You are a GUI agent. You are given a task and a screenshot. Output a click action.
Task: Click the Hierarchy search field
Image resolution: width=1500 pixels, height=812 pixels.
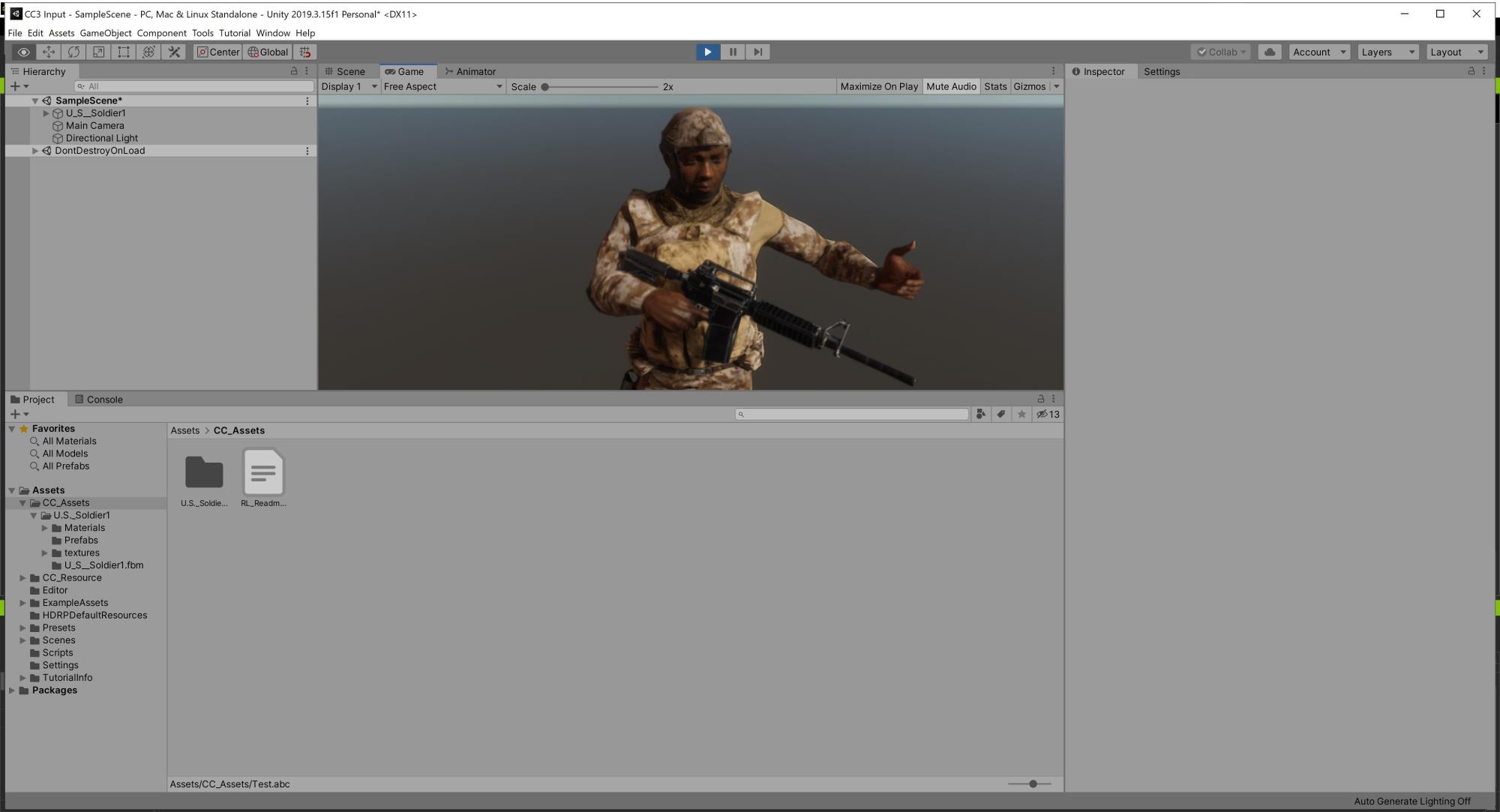(193, 86)
